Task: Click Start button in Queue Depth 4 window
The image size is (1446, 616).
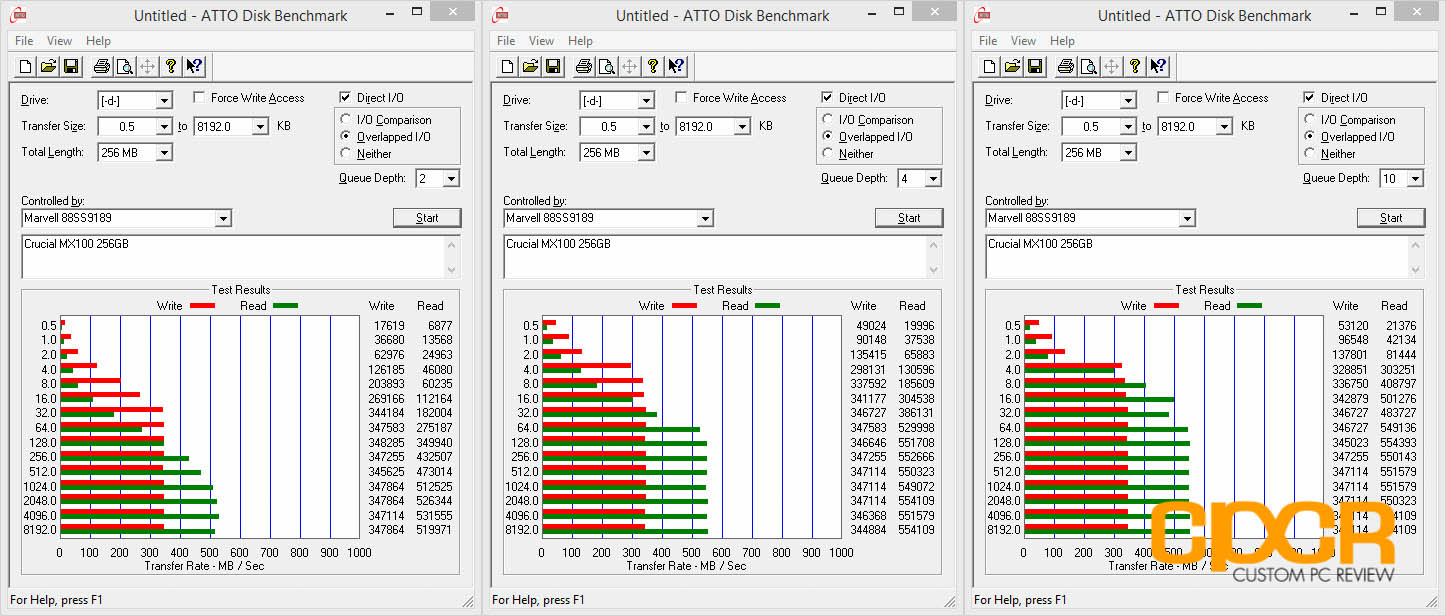Action: (x=909, y=218)
